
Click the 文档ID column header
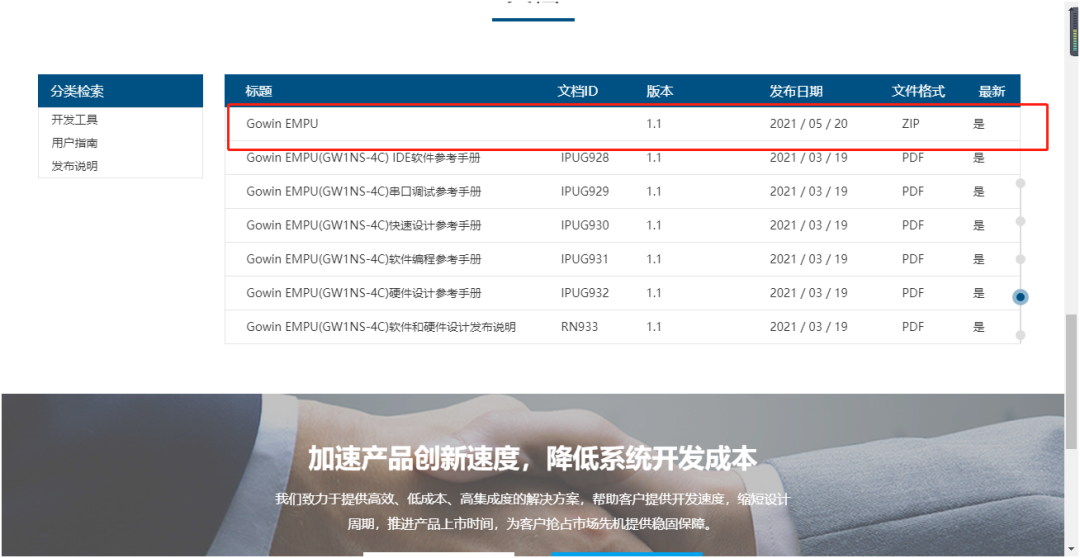577,91
